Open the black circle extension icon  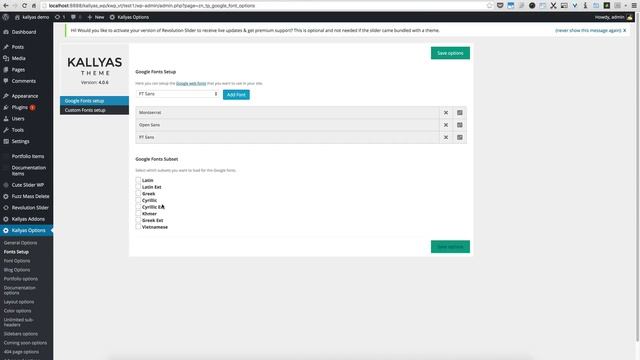[x=532, y=6]
